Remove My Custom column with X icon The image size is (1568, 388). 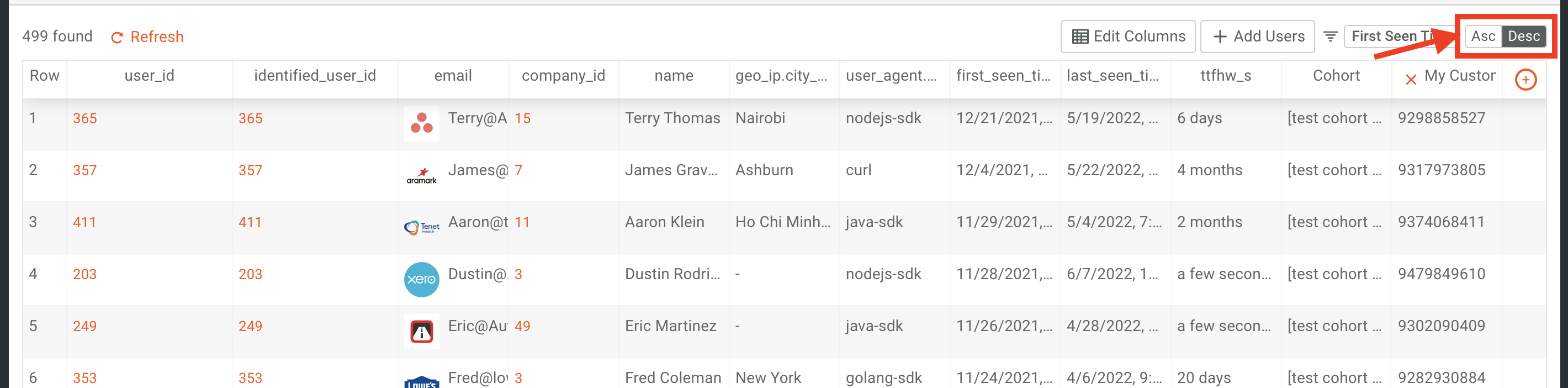tap(1410, 80)
